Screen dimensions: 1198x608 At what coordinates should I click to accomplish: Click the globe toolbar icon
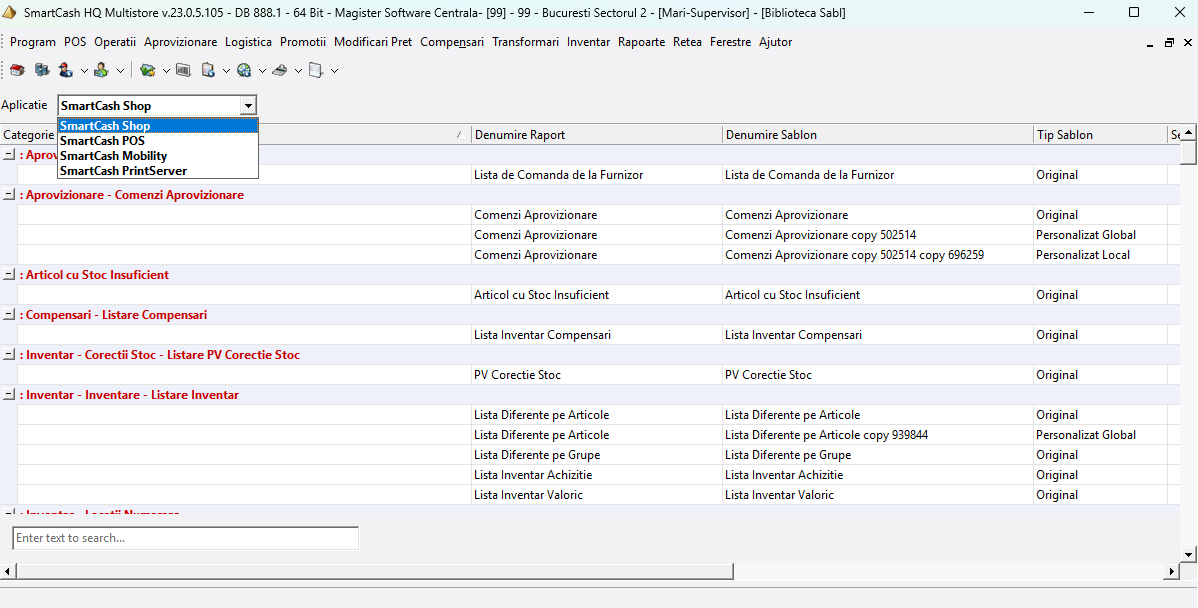coord(244,70)
